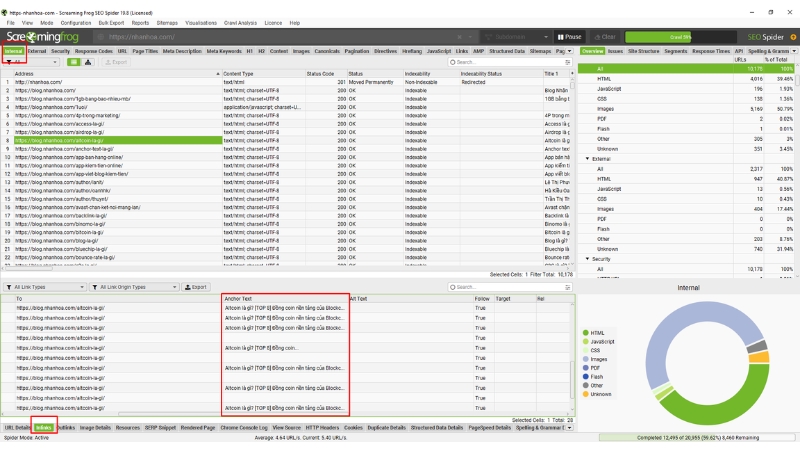Open the top filter dropdown
The width and height of the screenshot is (800, 450).
tap(32, 62)
